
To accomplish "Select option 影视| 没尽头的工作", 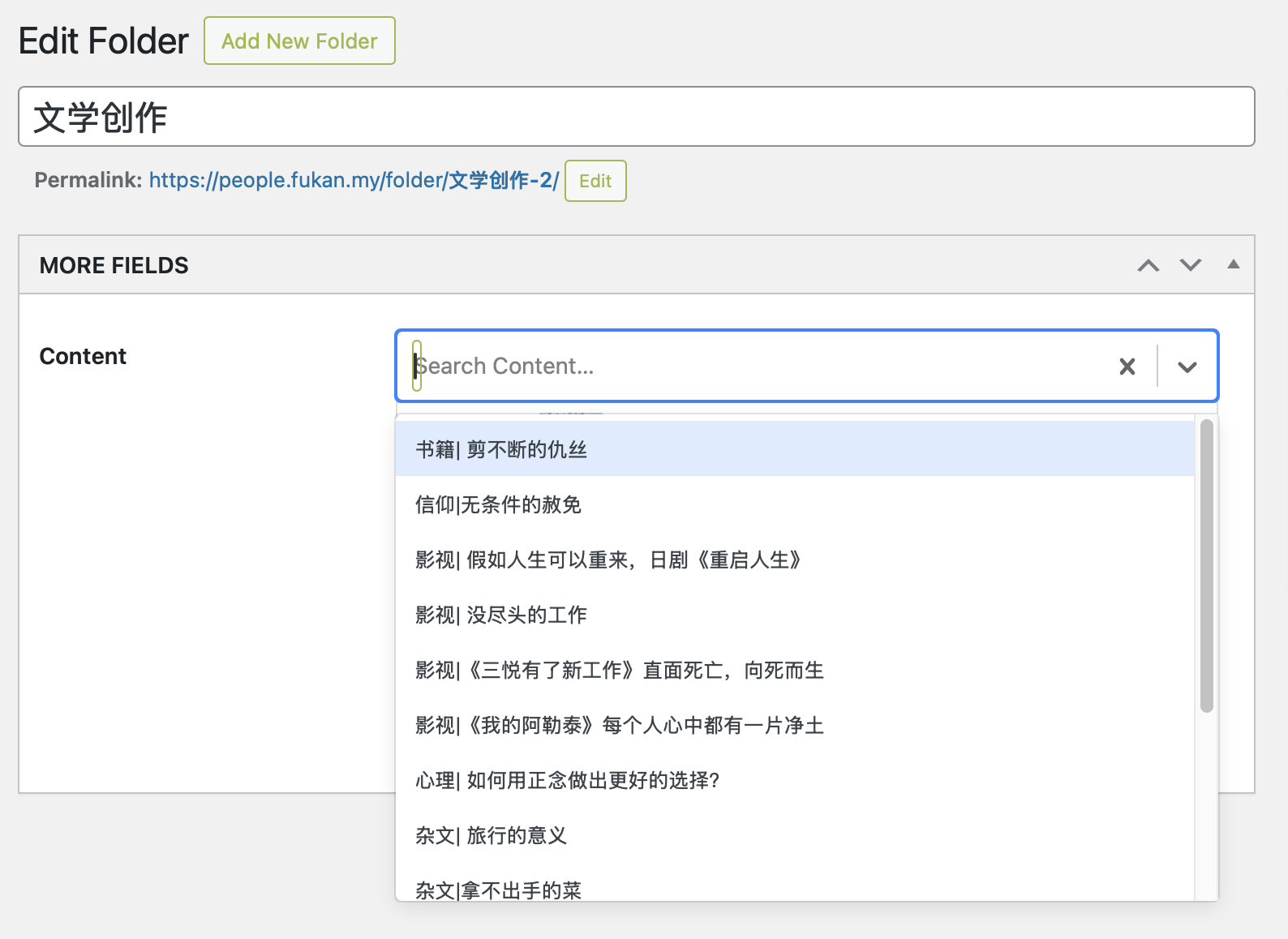I will pyautogui.click(x=501, y=615).
